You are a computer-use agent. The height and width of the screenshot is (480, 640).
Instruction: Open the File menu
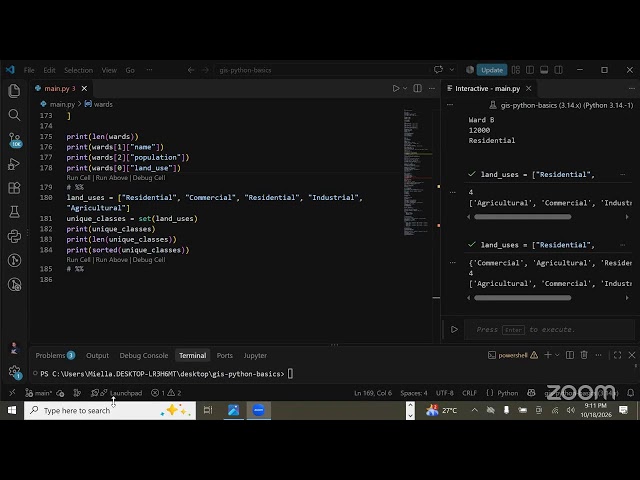tap(29, 70)
